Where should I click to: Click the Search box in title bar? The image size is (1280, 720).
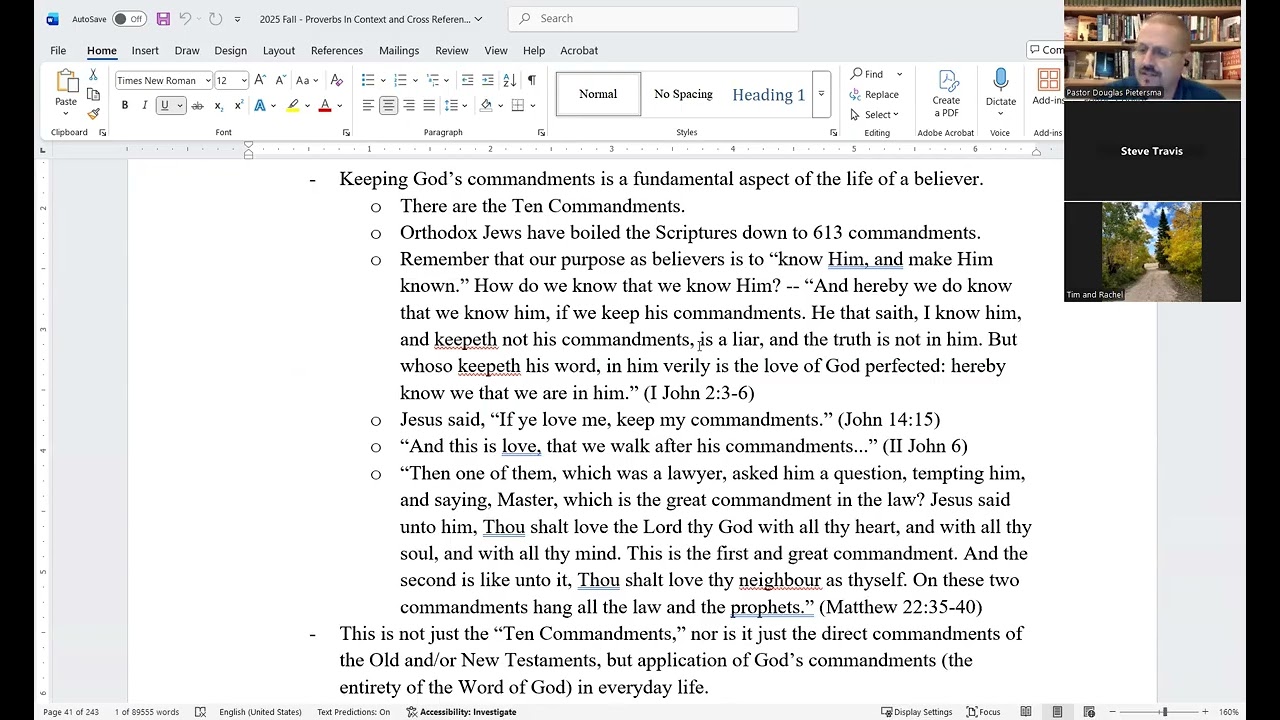653,19
